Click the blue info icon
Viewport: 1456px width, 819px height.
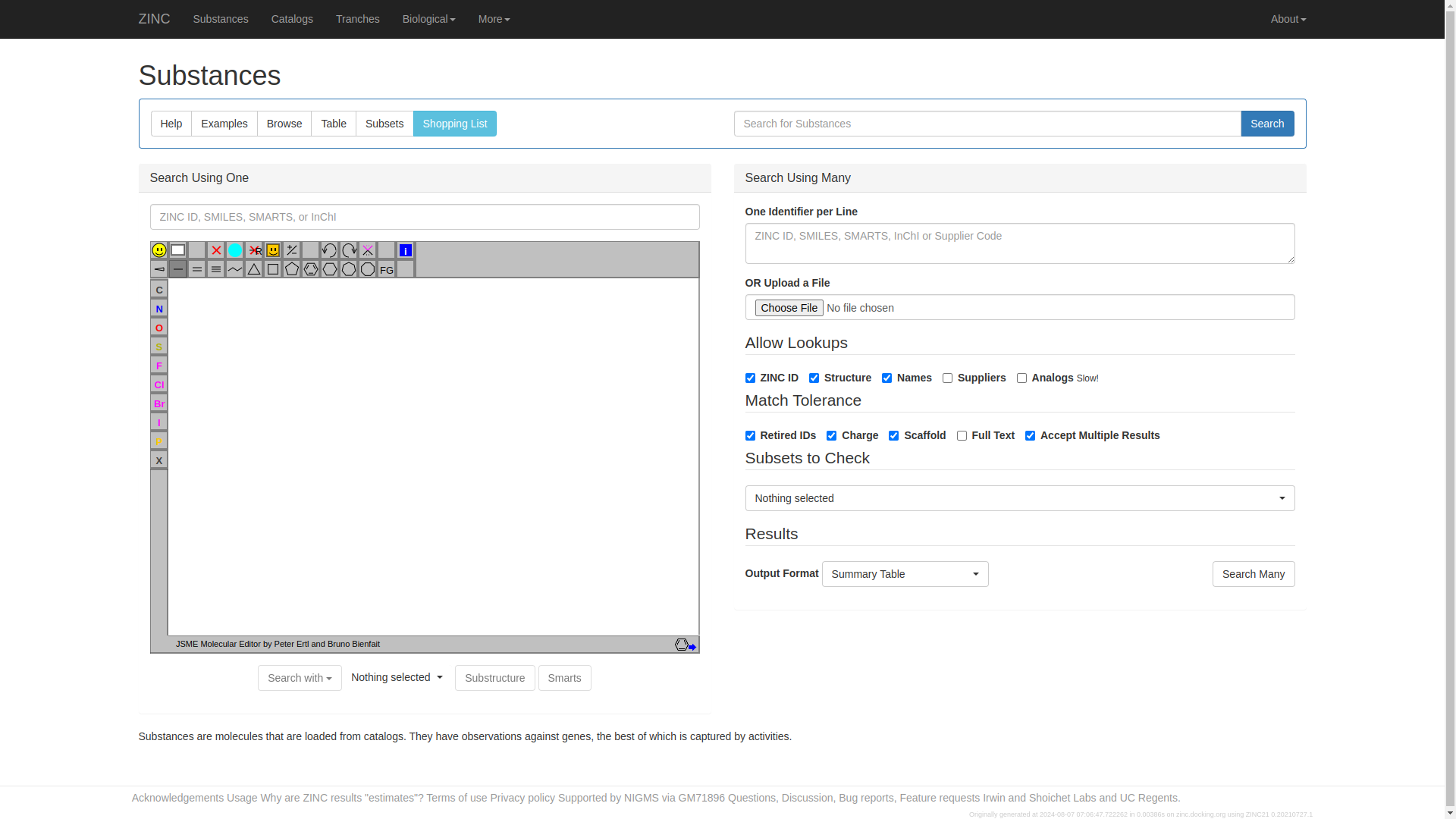click(406, 250)
